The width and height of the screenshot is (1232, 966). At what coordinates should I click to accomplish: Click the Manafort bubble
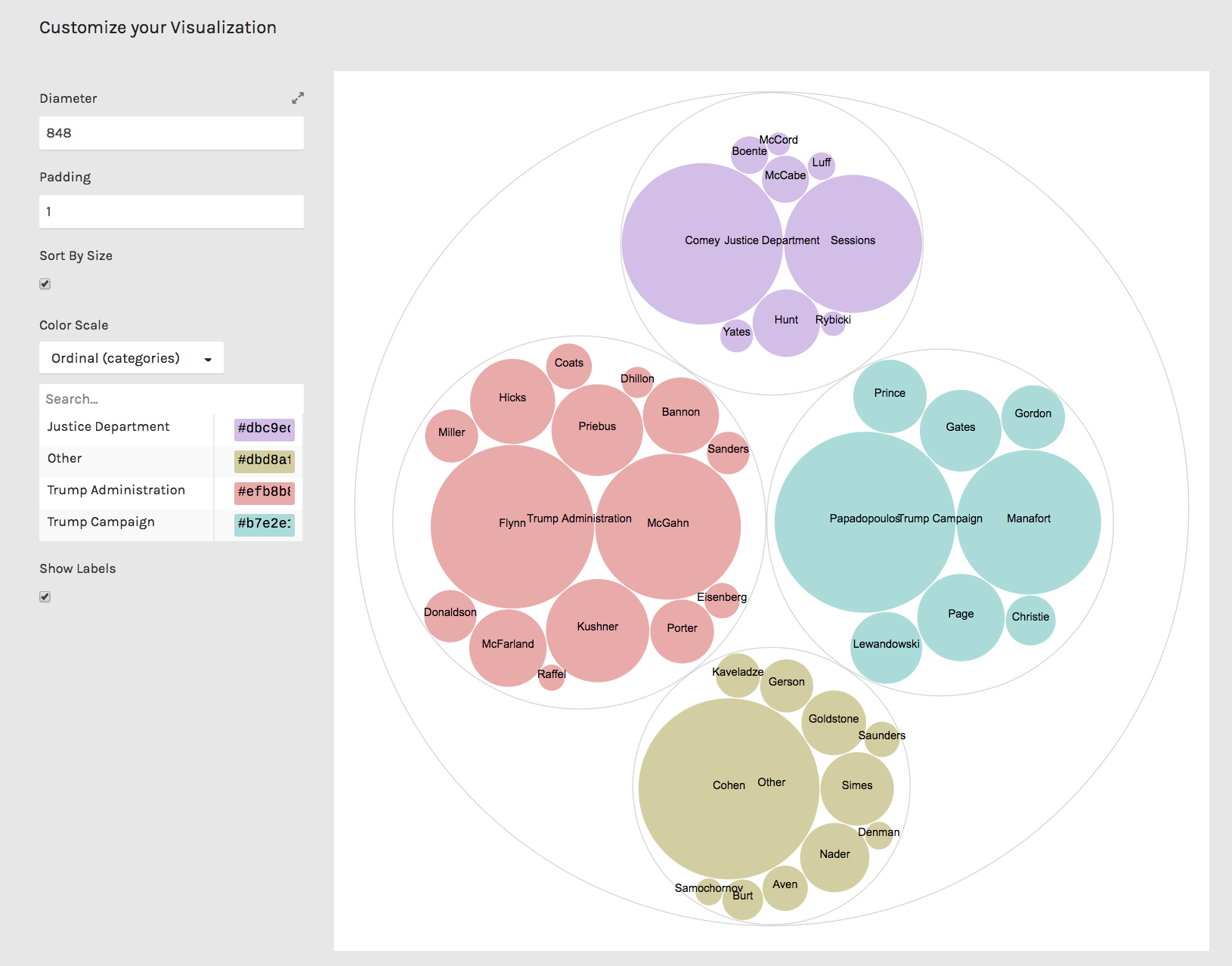[x=1028, y=519]
